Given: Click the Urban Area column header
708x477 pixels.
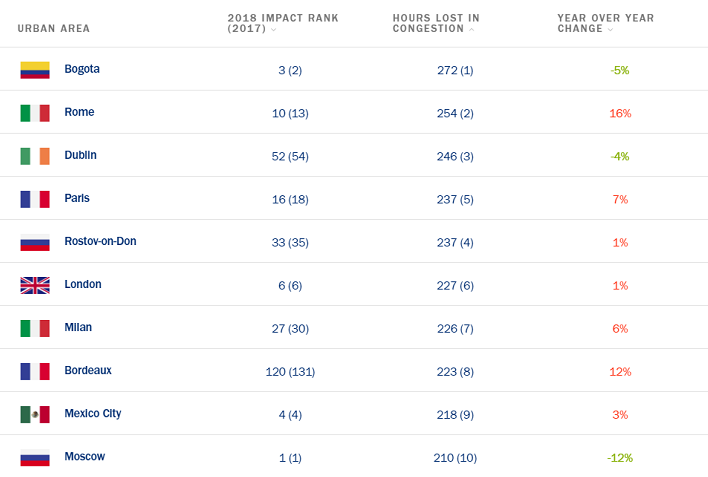Looking at the screenshot, I should click(x=54, y=28).
